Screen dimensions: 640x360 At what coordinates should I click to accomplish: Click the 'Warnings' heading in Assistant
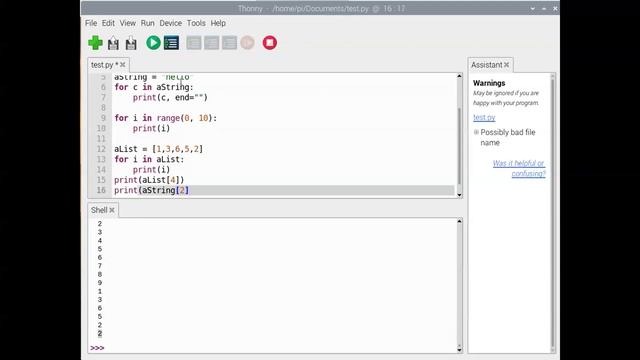point(489,83)
